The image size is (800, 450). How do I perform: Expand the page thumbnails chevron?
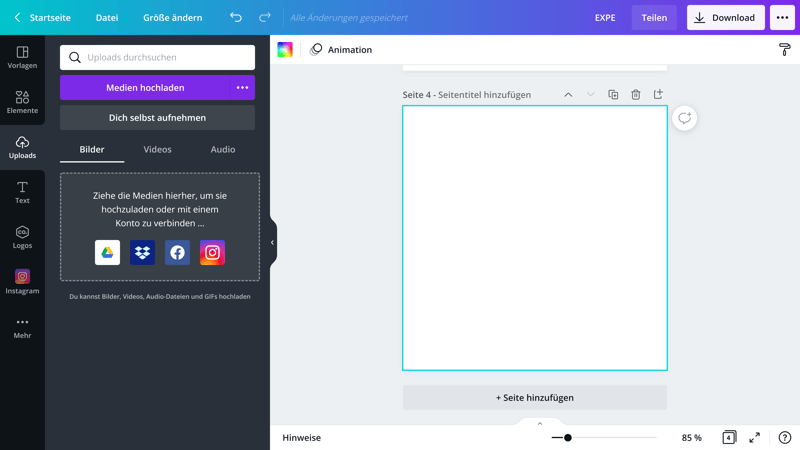pyautogui.click(x=540, y=423)
